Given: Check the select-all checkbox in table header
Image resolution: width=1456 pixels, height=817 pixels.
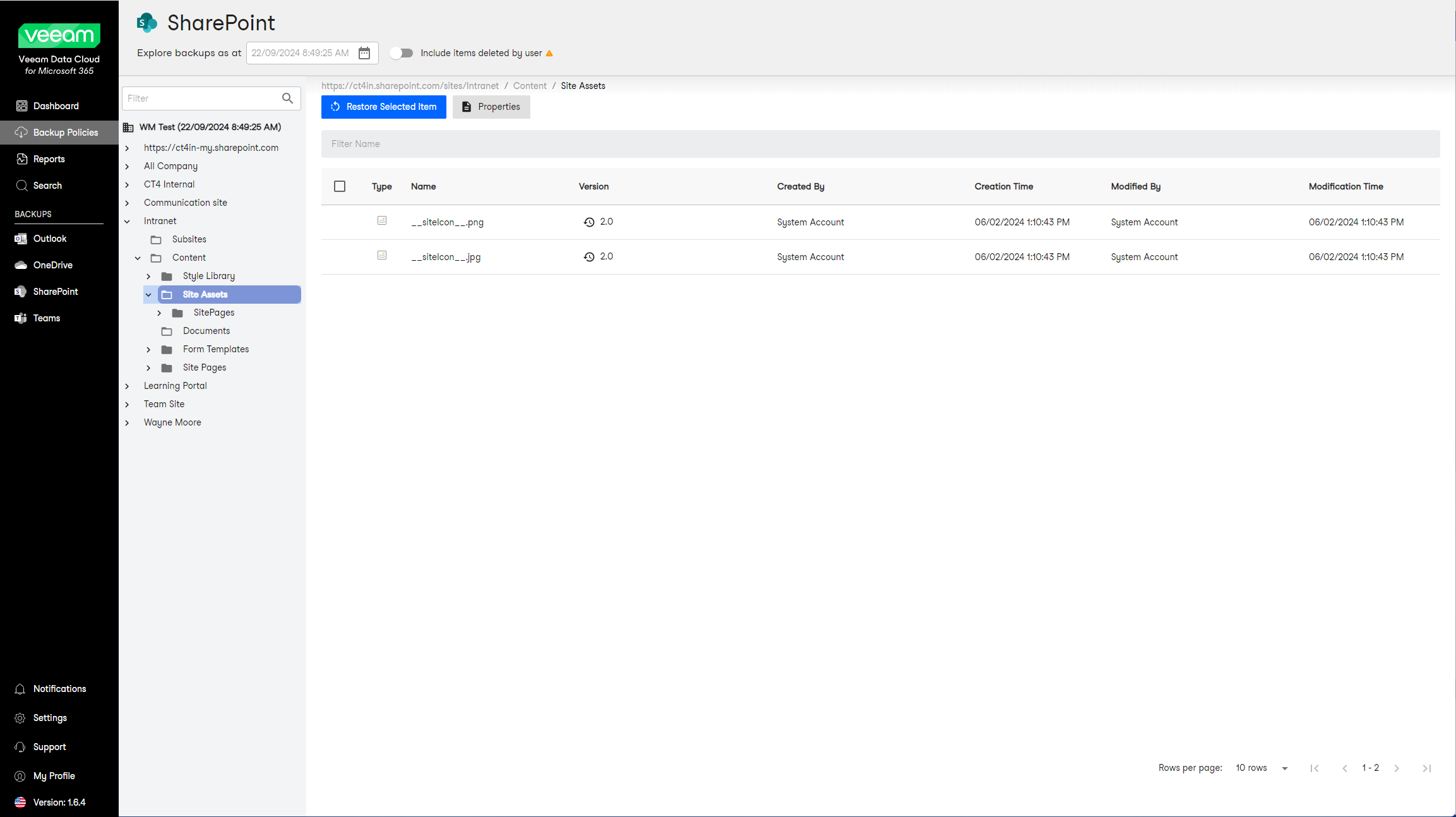Looking at the screenshot, I should 340,186.
